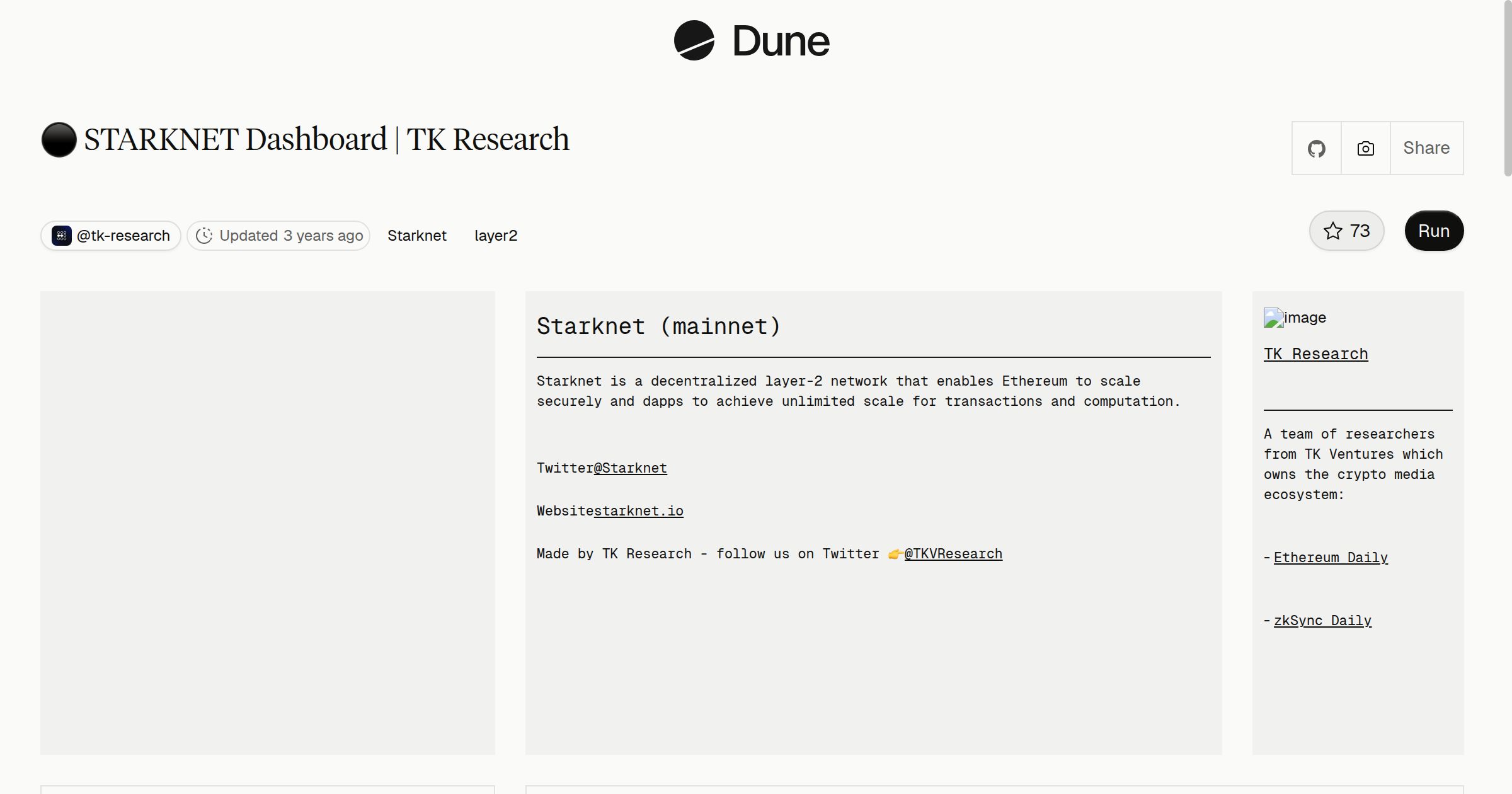Open the GitHub icon button
This screenshot has height=794, width=1512.
(x=1316, y=148)
